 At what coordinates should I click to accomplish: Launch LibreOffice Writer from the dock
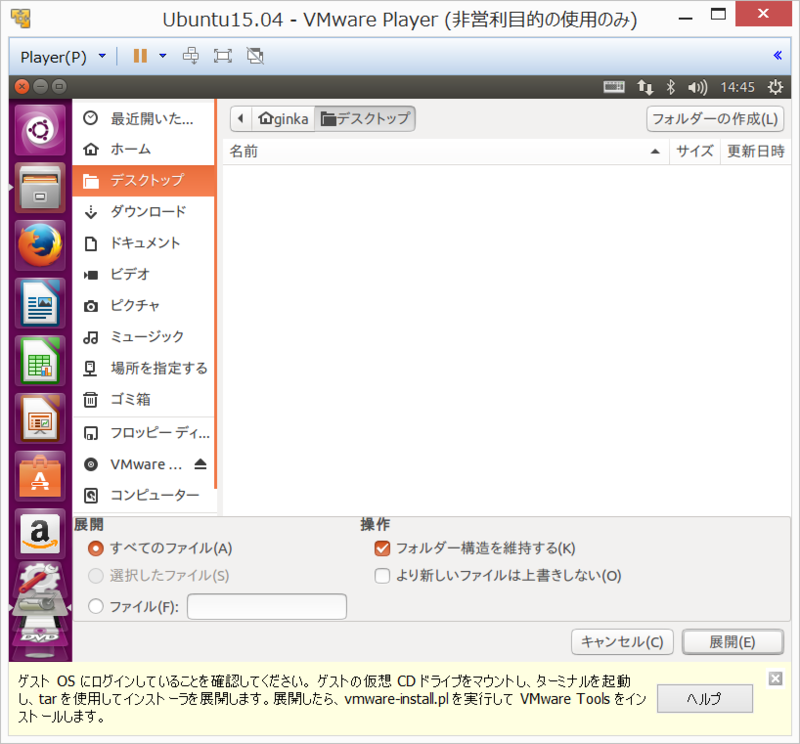pyautogui.click(x=39, y=300)
